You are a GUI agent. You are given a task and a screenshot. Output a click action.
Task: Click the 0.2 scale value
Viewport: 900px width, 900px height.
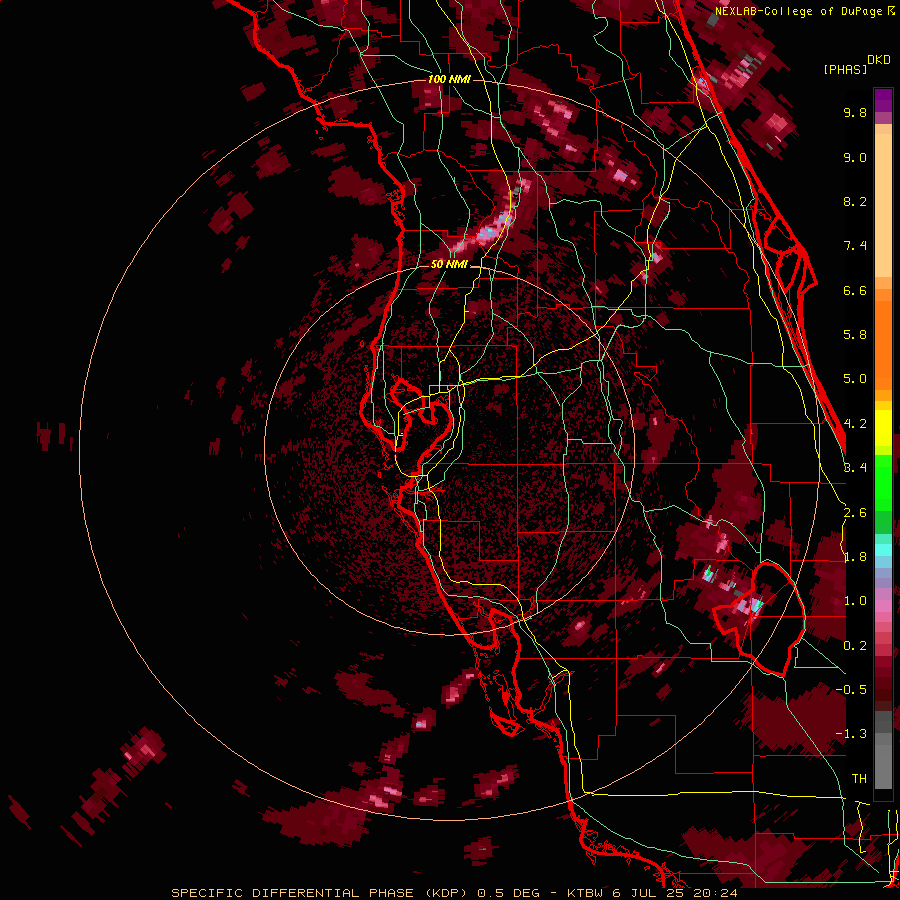point(855,646)
